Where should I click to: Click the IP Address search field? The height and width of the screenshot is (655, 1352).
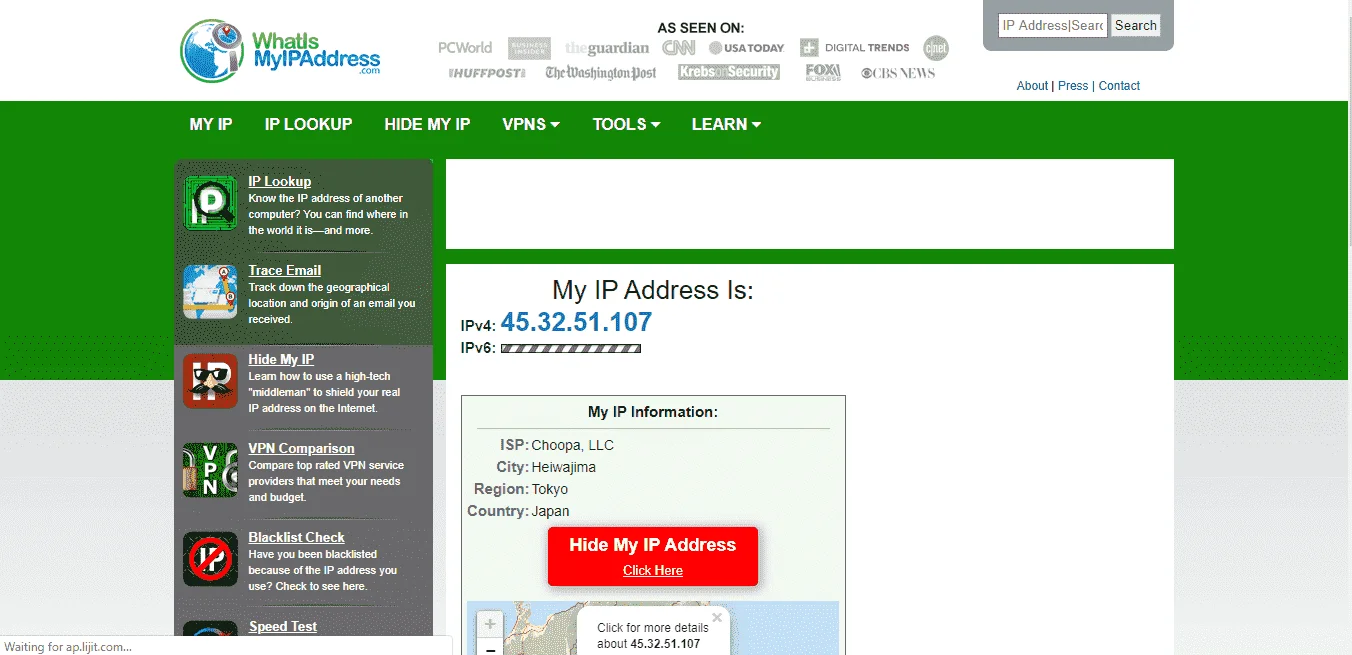click(1053, 26)
